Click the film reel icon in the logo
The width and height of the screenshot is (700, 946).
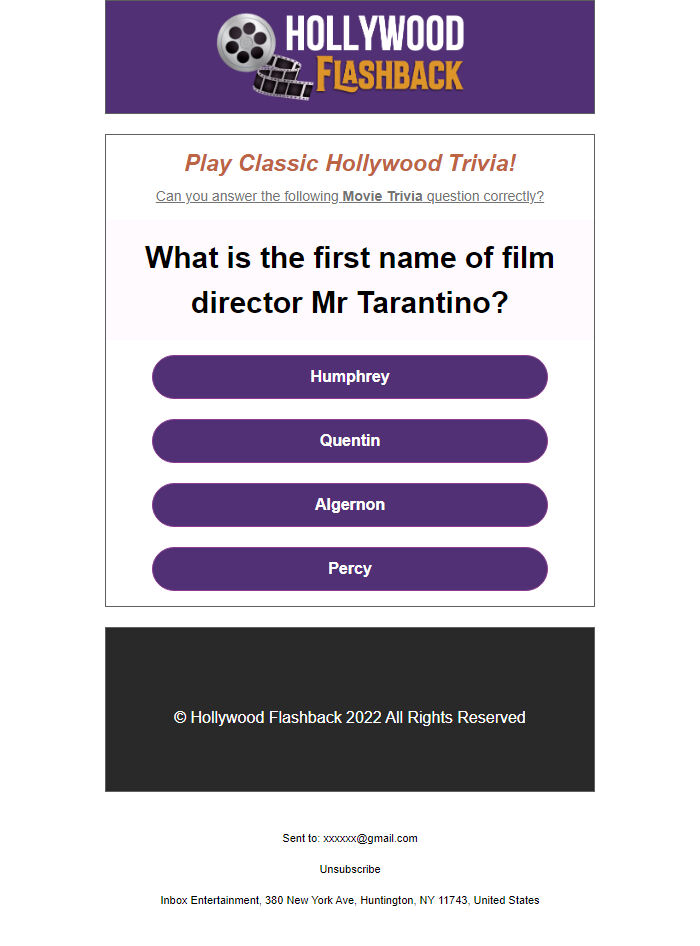246,43
